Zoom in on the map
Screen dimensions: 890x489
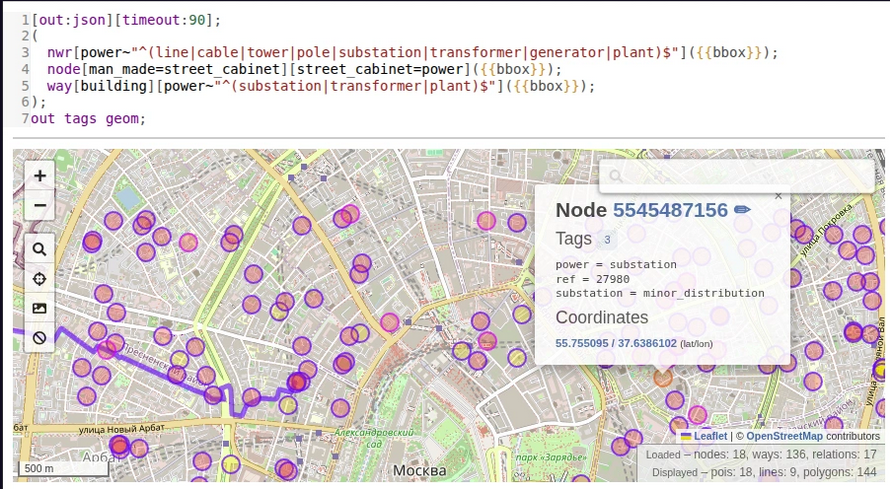pos(40,176)
